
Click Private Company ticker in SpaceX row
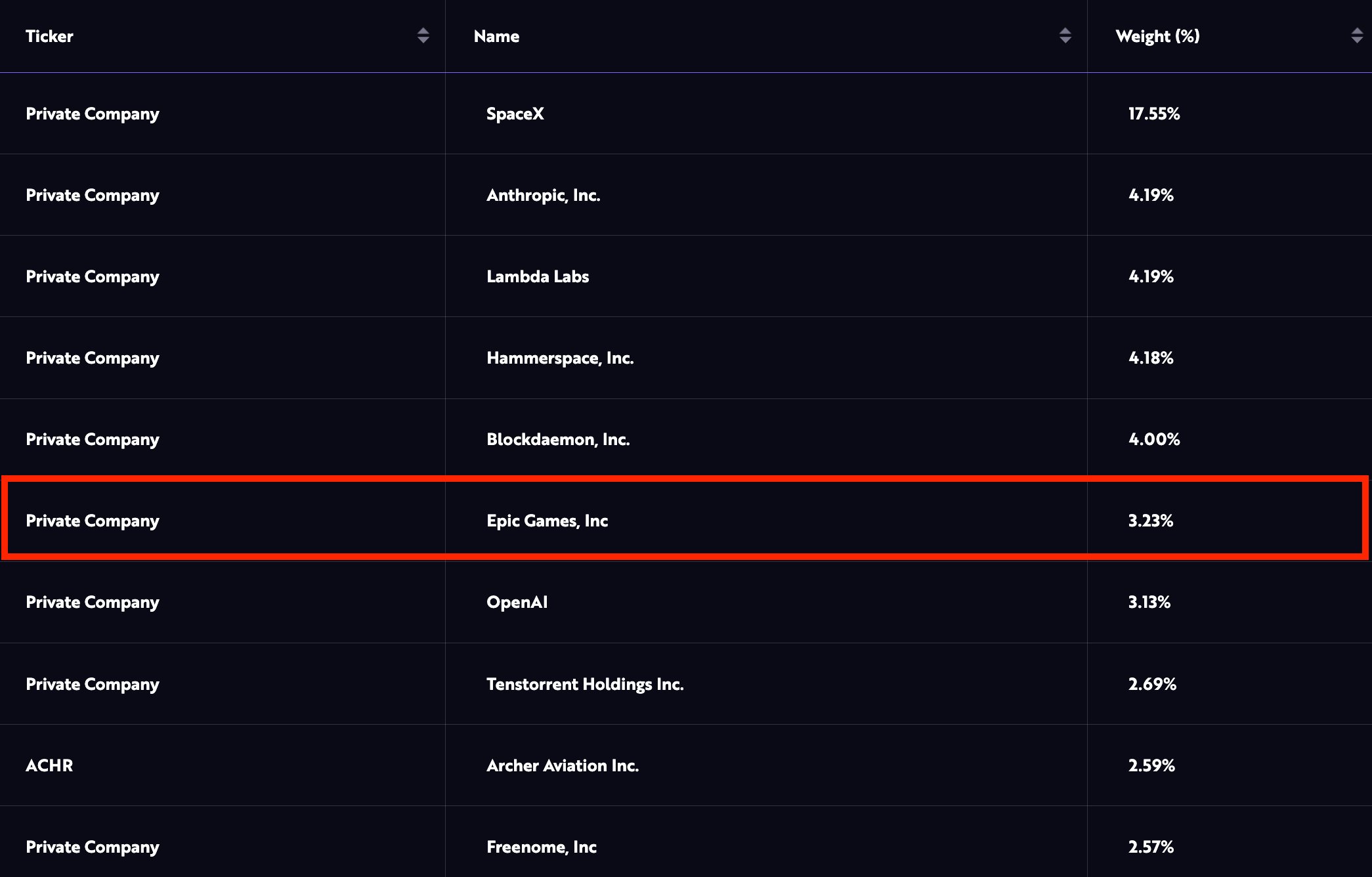pyautogui.click(x=93, y=114)
